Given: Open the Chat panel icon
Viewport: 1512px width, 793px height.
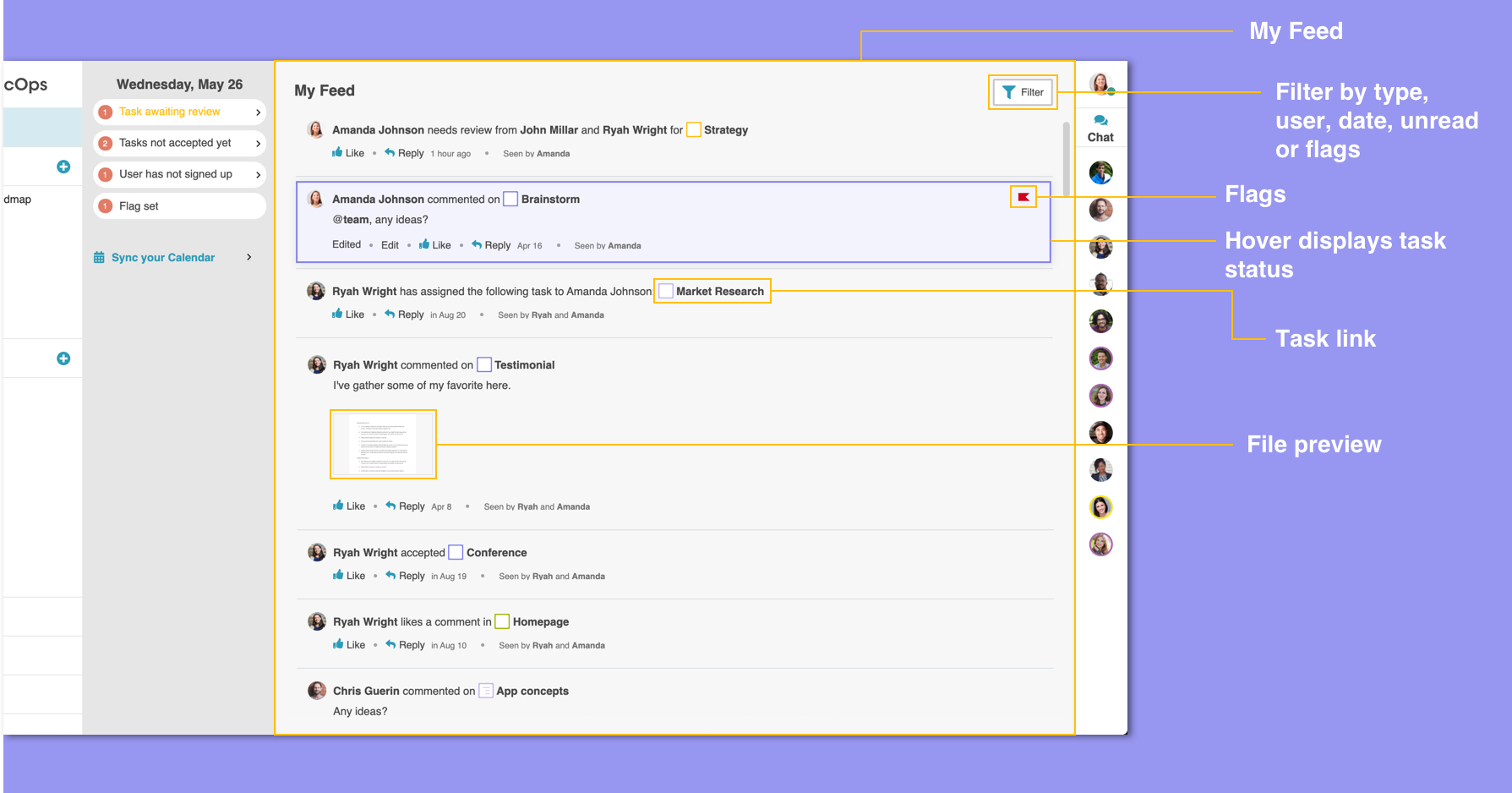Looking at the screenshot, I should click(x=1100, y=121).
